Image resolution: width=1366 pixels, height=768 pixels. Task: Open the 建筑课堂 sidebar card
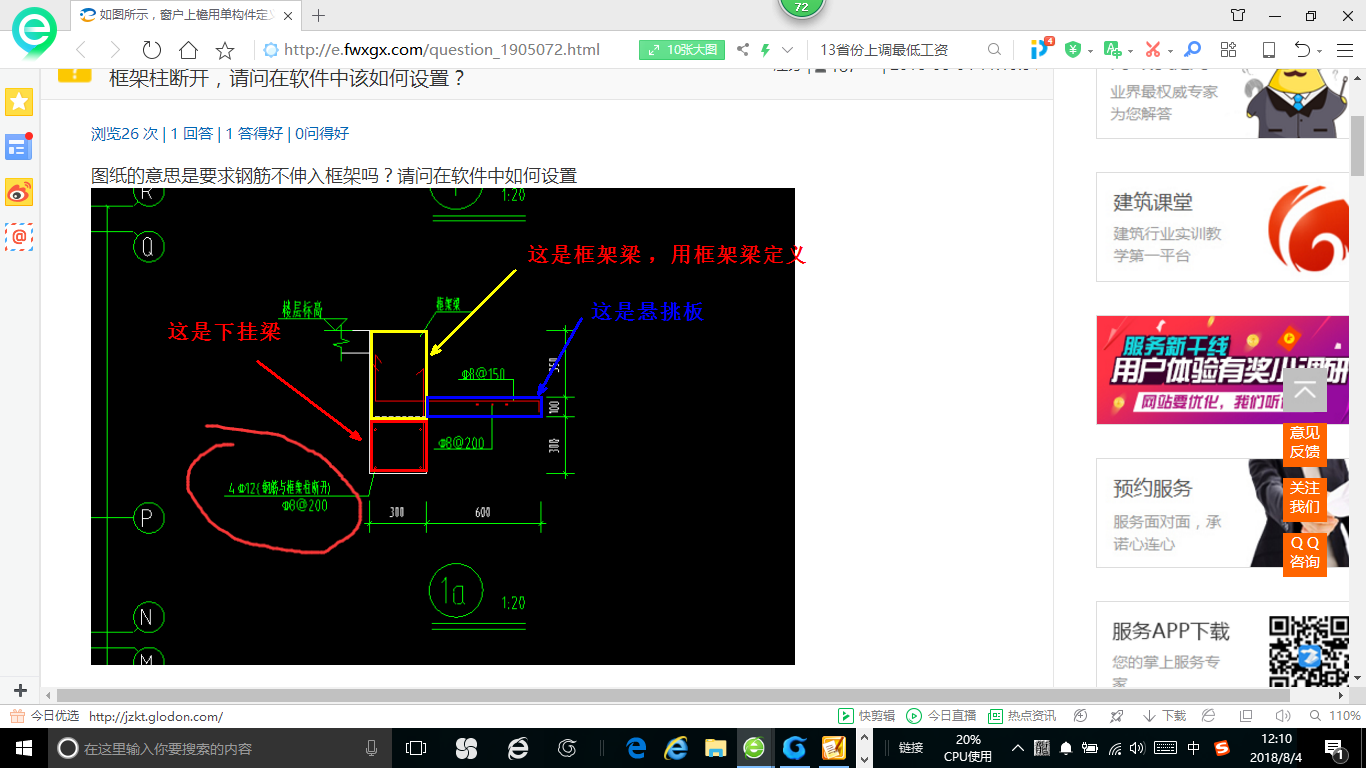coord(1222,227)
